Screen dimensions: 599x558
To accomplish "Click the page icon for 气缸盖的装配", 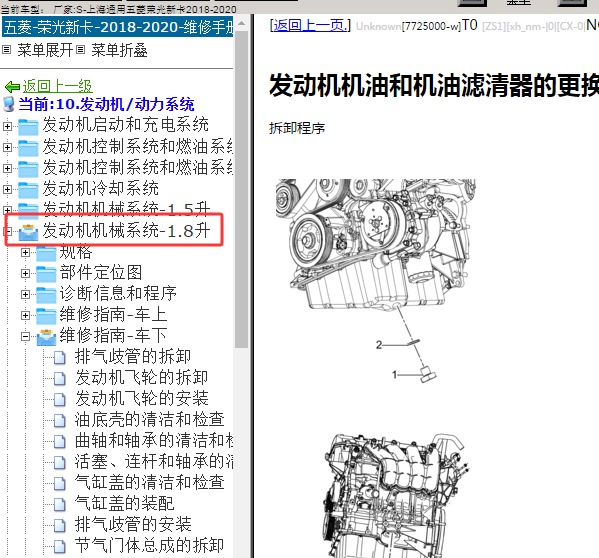I will 60,505.
